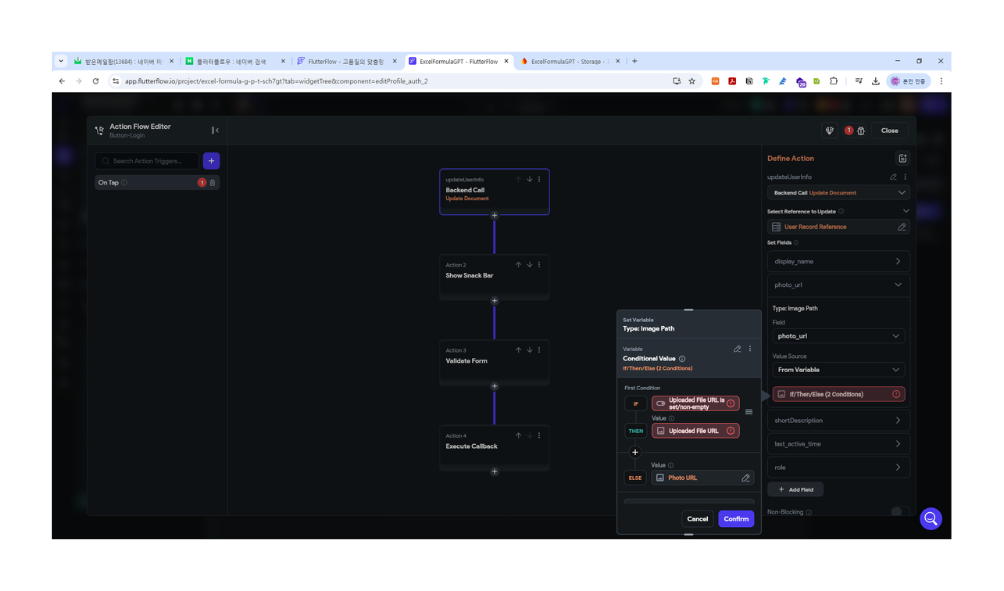This screenshot has height=591, width=1004.
Task: Collapse the Action Flow Editor sidebar
Action: (x=215, y=131)
